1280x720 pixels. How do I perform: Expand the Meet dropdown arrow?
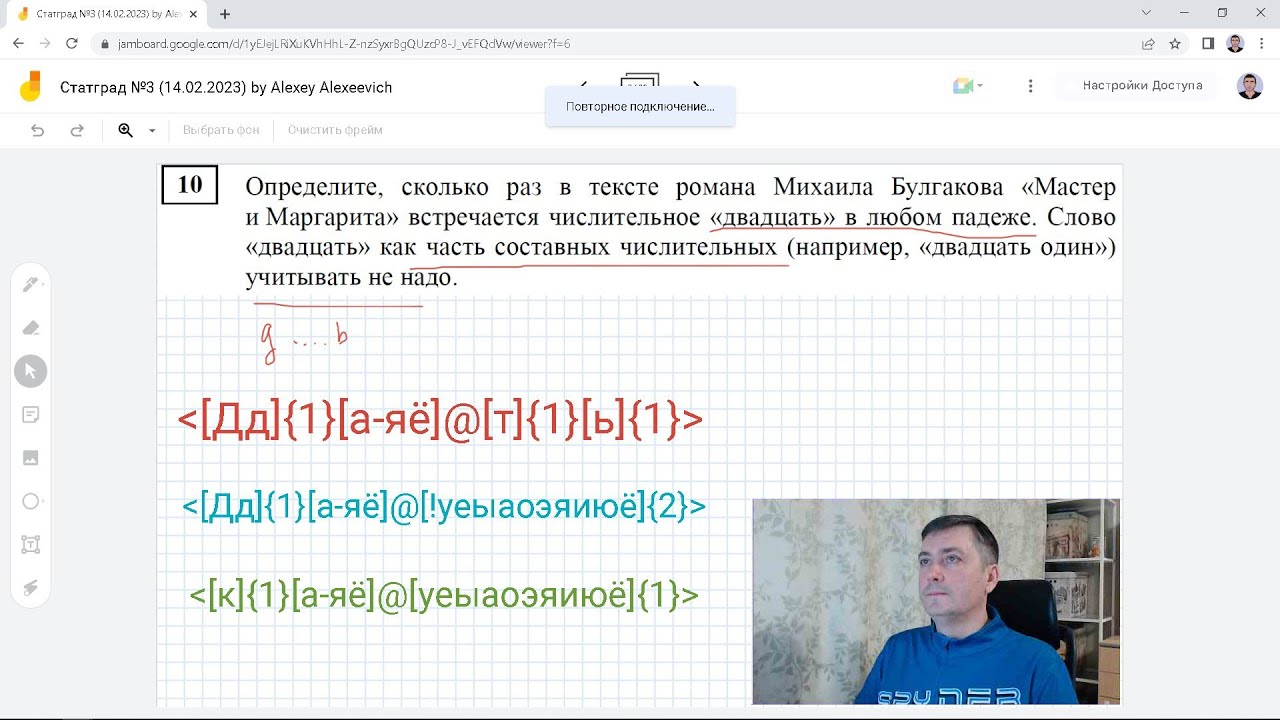tap(980, 86)
